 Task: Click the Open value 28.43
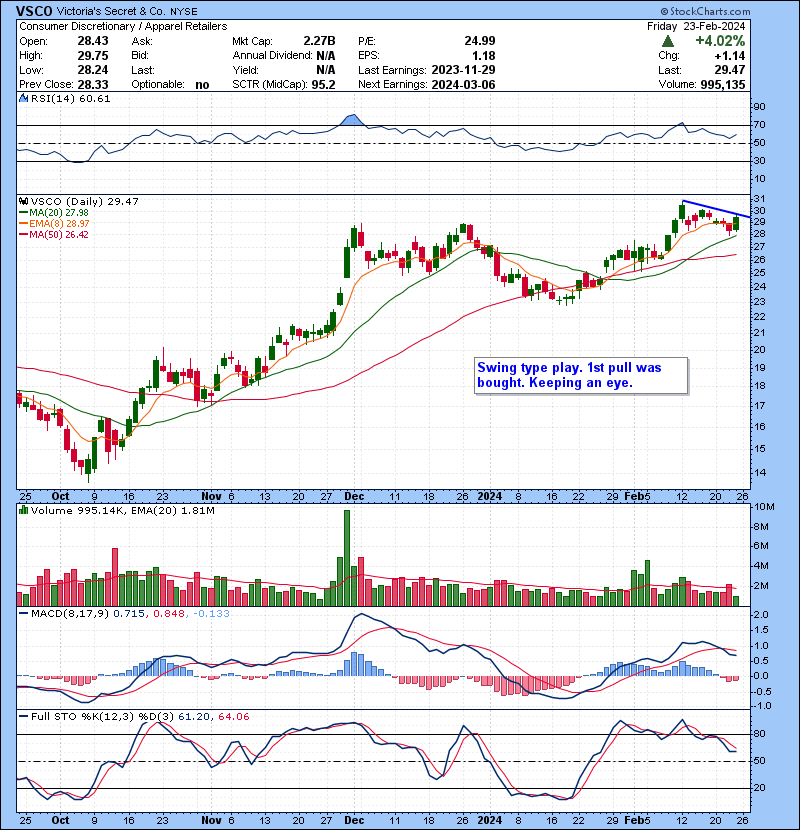pyautogui.click(x=93, y=41)
